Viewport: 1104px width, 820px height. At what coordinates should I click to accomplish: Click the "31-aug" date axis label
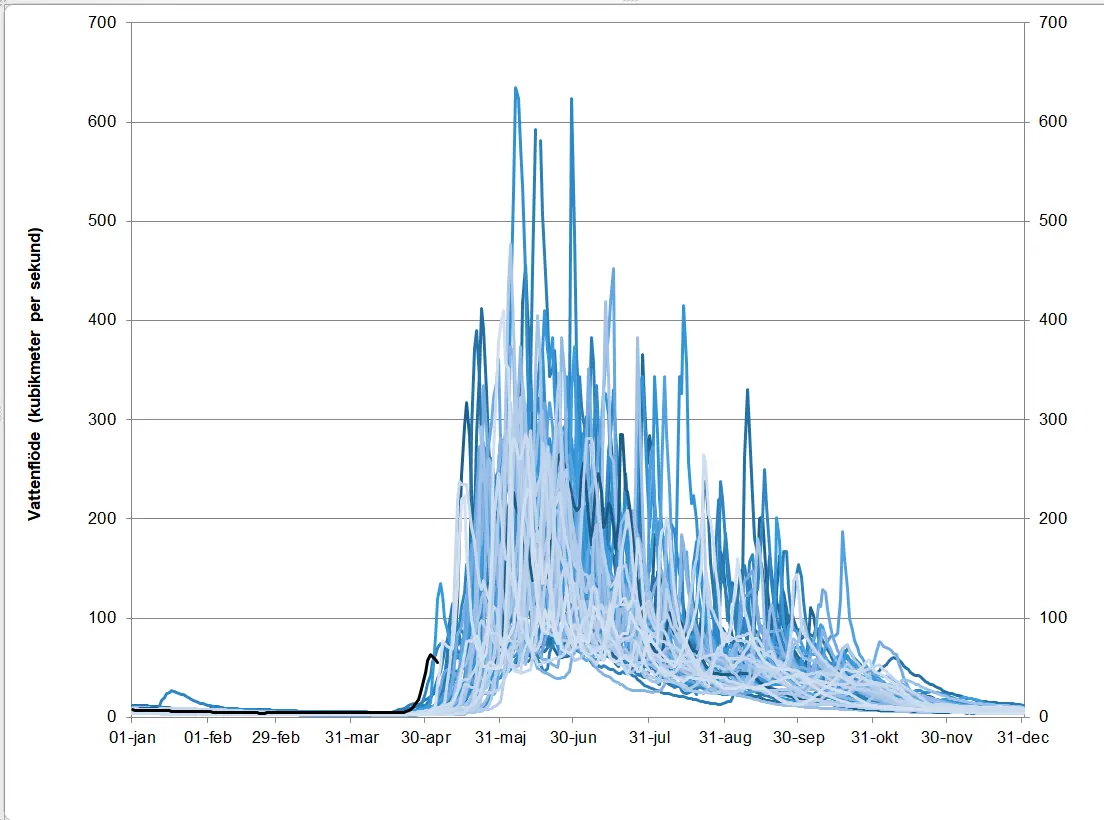[x=723, y=738]
